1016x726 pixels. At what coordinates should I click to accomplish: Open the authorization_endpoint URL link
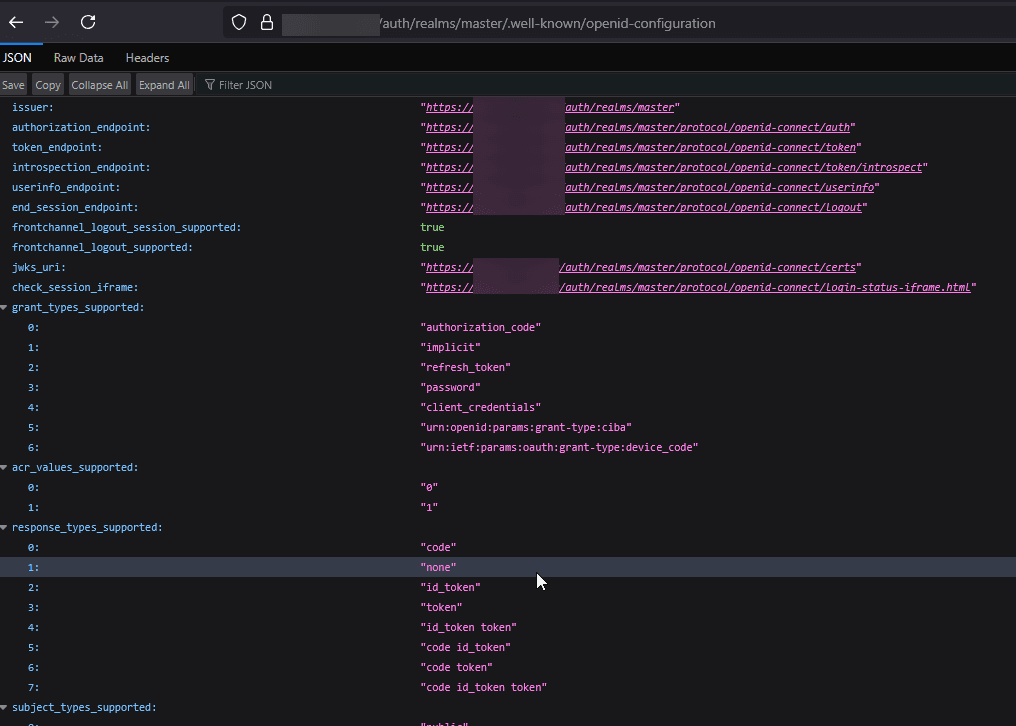click(638, 128)
